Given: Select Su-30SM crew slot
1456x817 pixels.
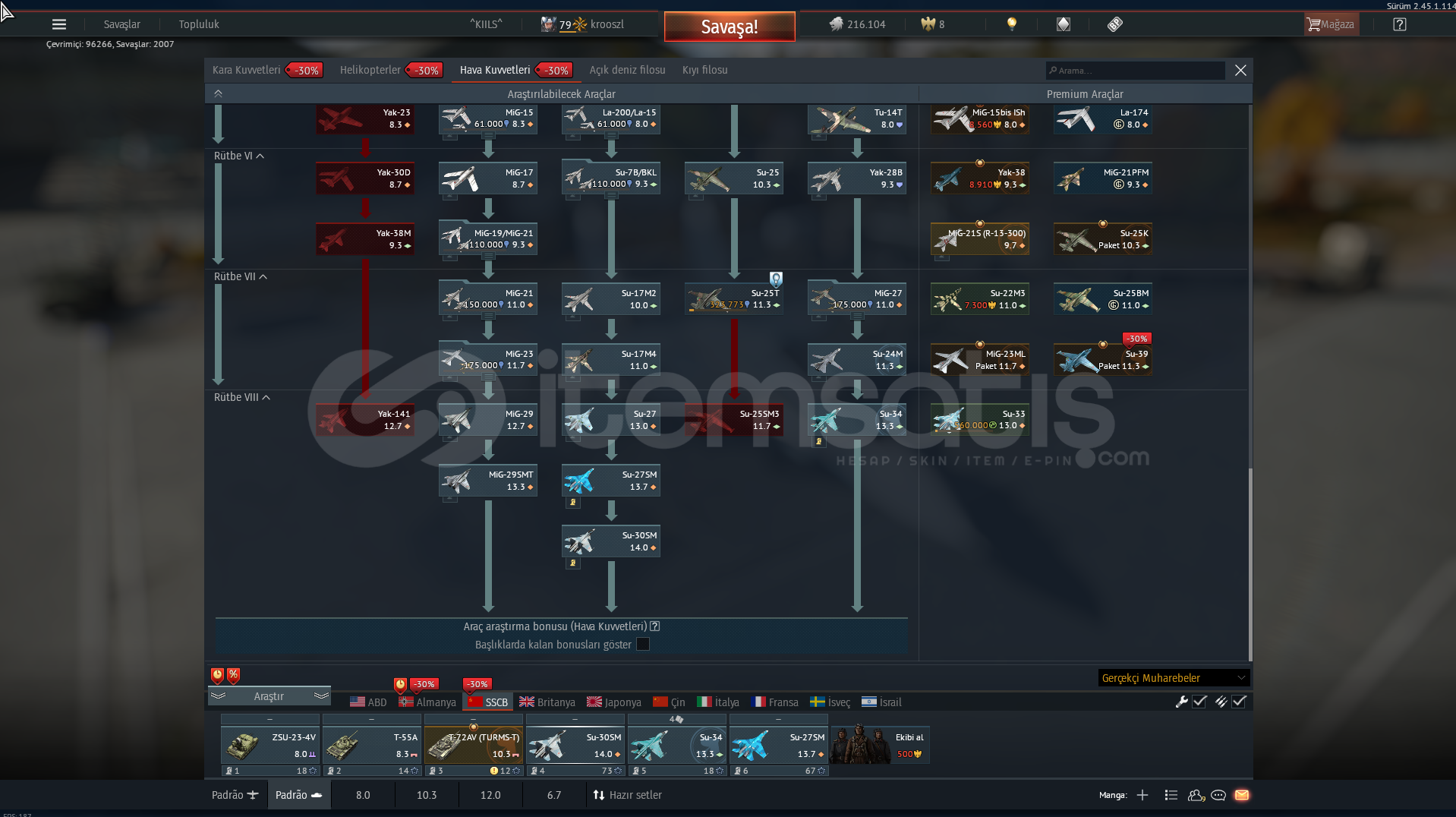Looking at the screenshot, I should 575,746.
